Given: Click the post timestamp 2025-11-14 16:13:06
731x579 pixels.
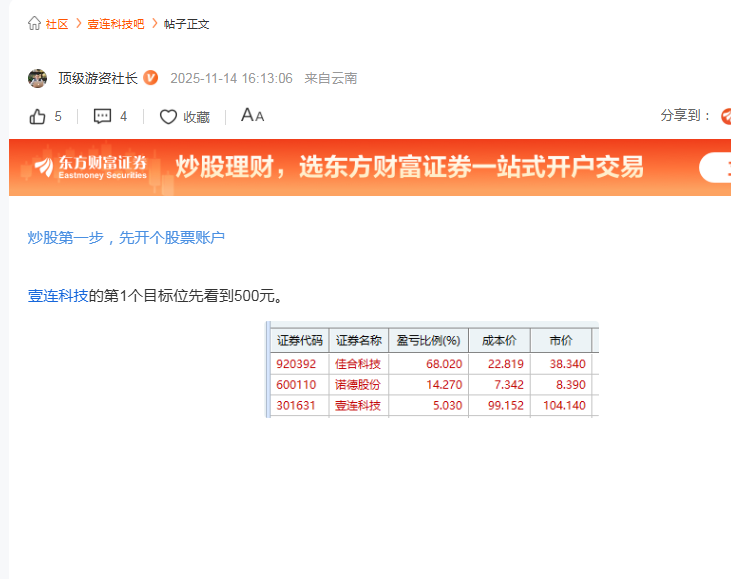Looking at the screenshot, I should click(231, 78).
